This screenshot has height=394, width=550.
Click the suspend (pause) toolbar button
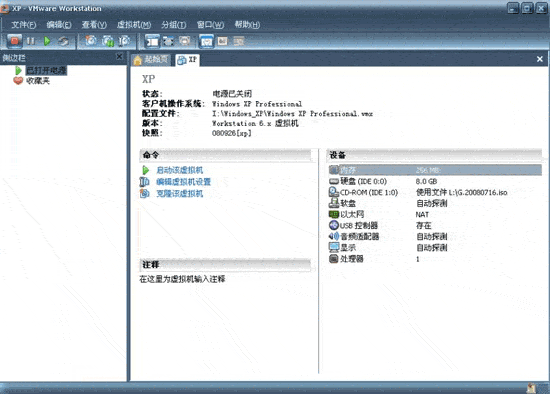pyautogui.click(x=31, y=41)
